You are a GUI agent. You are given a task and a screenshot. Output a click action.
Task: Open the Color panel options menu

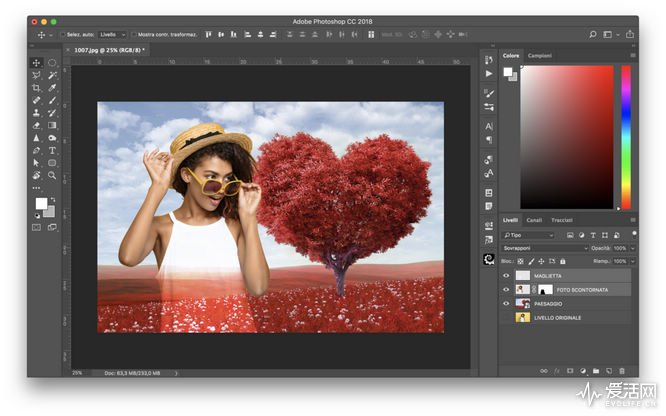633,56
